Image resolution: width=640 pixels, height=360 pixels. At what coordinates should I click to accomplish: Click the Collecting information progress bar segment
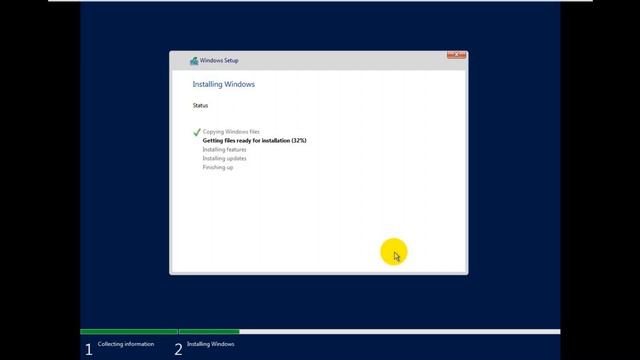click(x=129, y=332)
